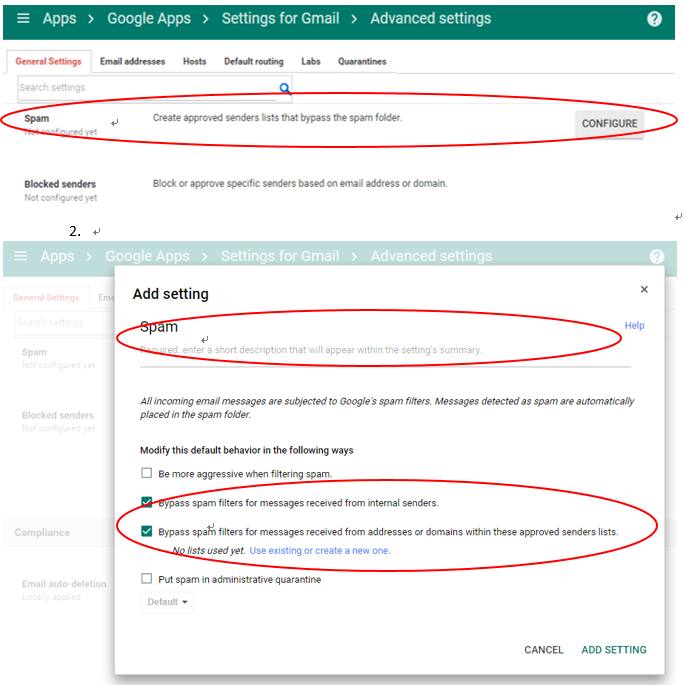The width and height of the screenshot is (684, 685).
Task: Close the Add setting dialog
Action: coord(644,289)
